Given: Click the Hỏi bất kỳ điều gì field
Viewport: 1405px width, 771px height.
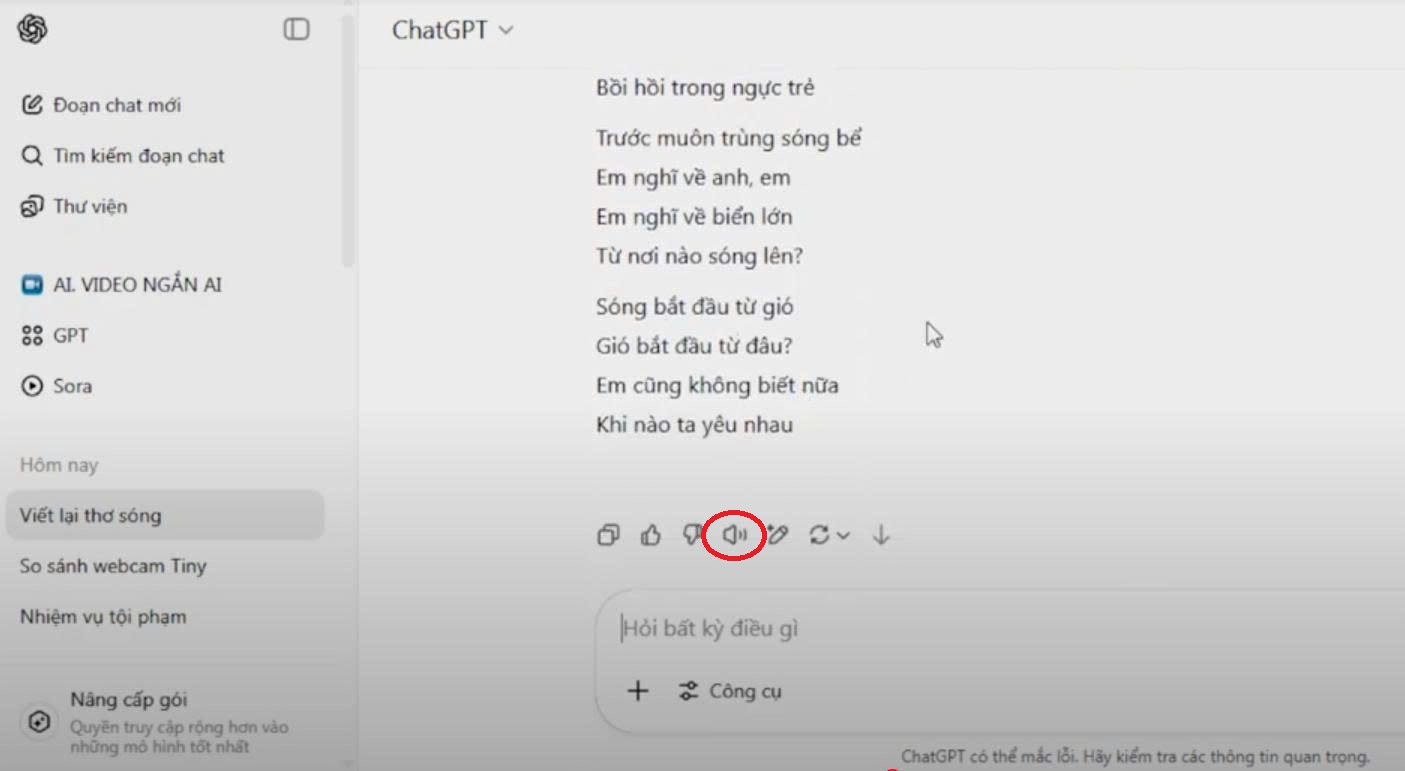Looking at the screenshot, I should pos(1000,629).
